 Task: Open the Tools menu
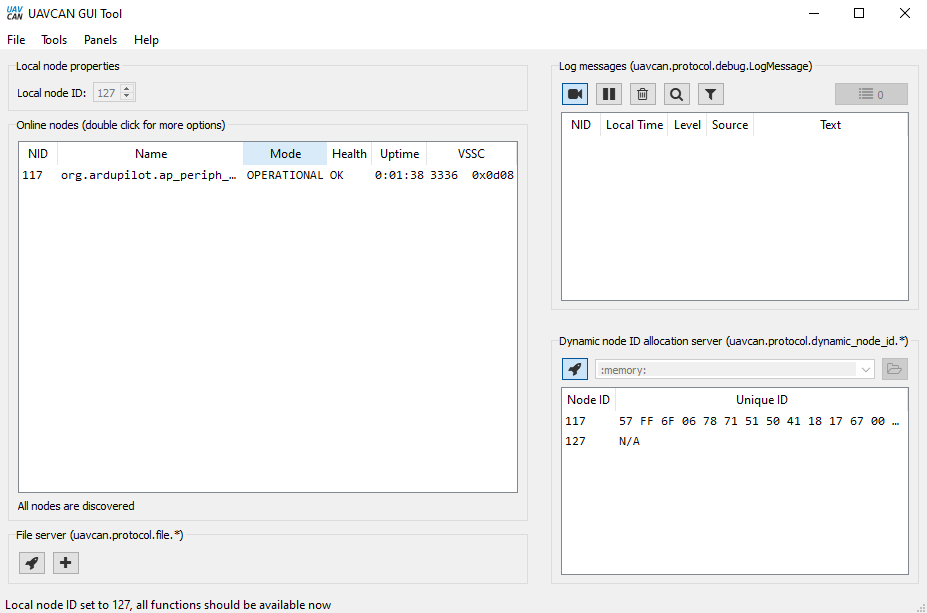coord(53,40)
